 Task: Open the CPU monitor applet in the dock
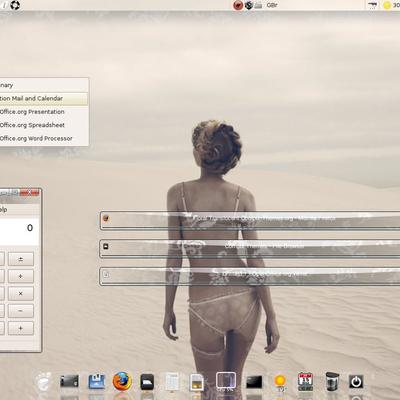tap(226, 381)
